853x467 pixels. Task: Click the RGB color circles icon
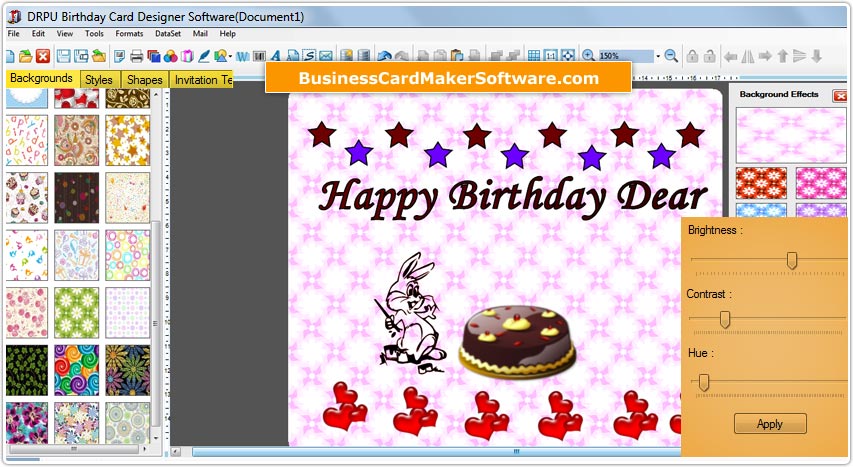[170, 56]
